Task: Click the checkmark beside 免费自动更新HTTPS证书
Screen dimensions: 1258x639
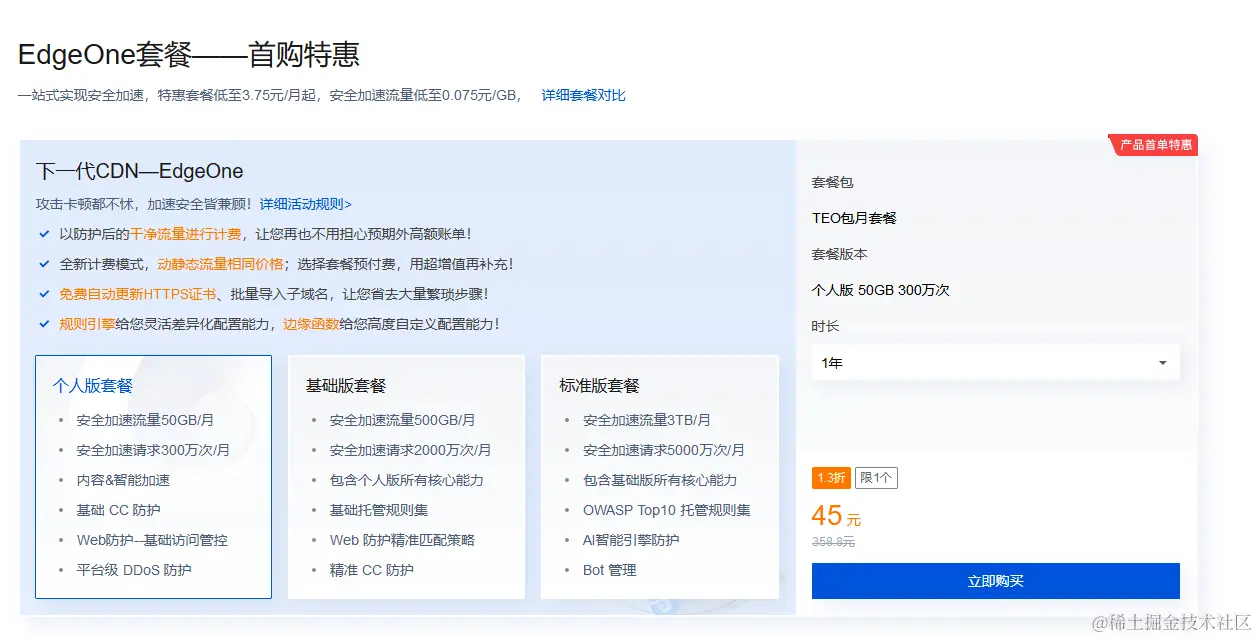Action: click(x=44, y=294)
